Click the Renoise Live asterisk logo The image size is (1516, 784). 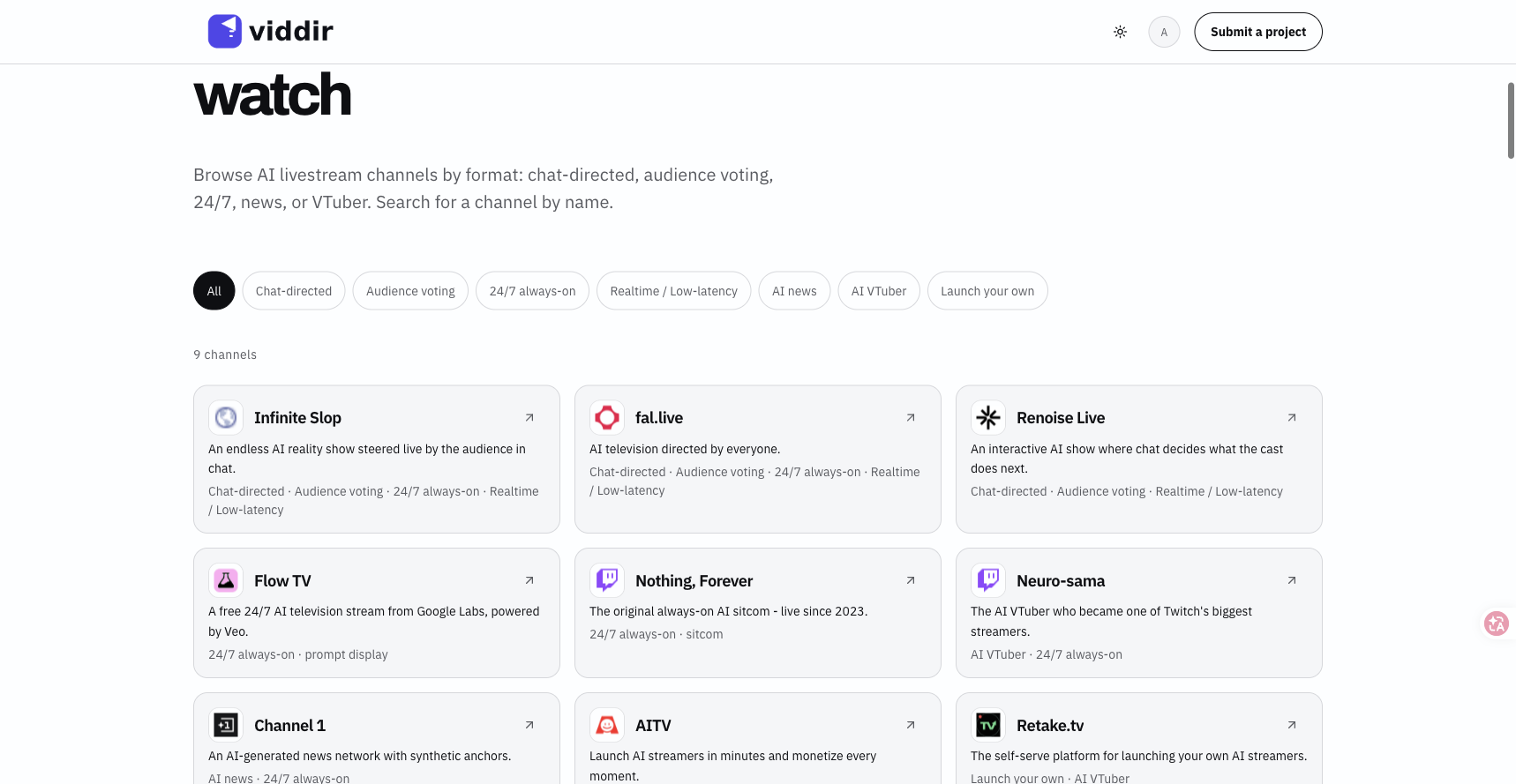point(988,417)
